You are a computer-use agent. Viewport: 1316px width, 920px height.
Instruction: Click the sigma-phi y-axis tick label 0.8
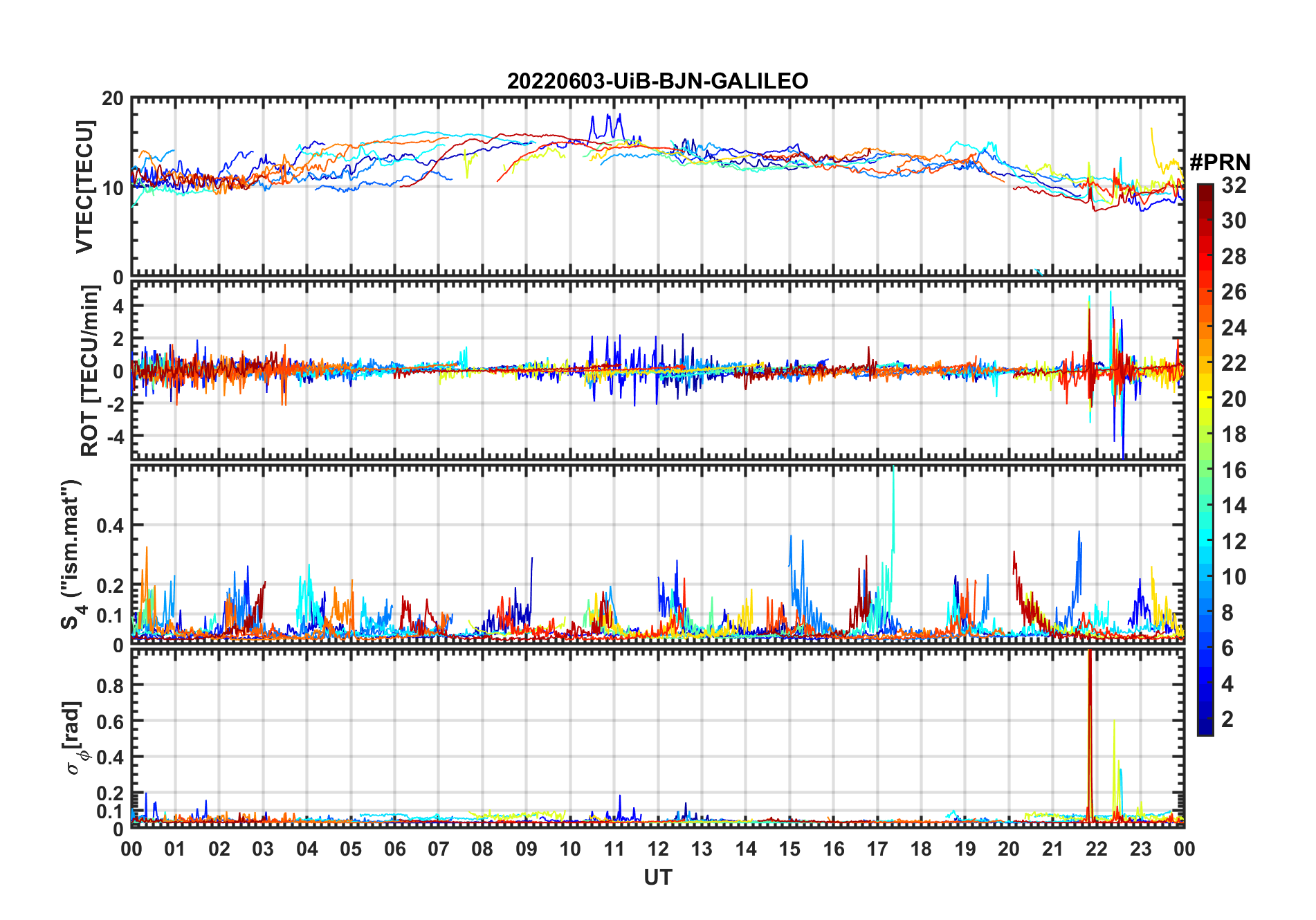pos(111,686)
